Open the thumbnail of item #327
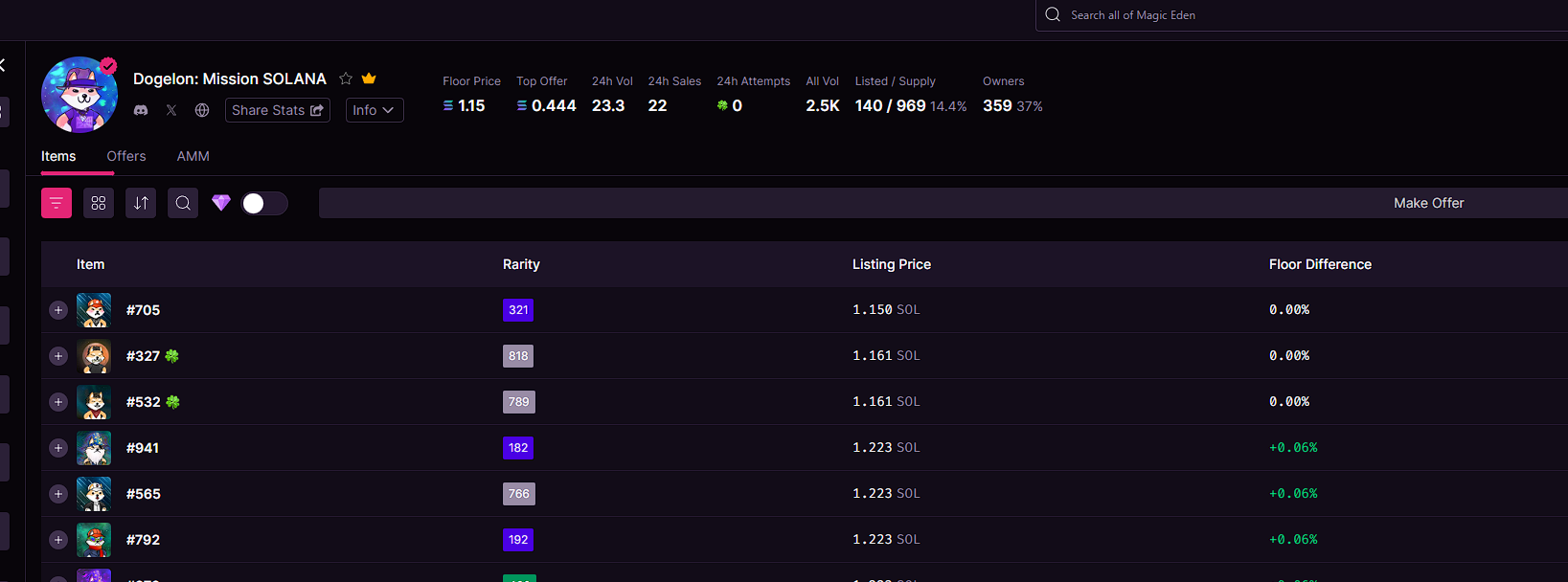Screen dimensions: 1568x582 [x=94, y=356]
